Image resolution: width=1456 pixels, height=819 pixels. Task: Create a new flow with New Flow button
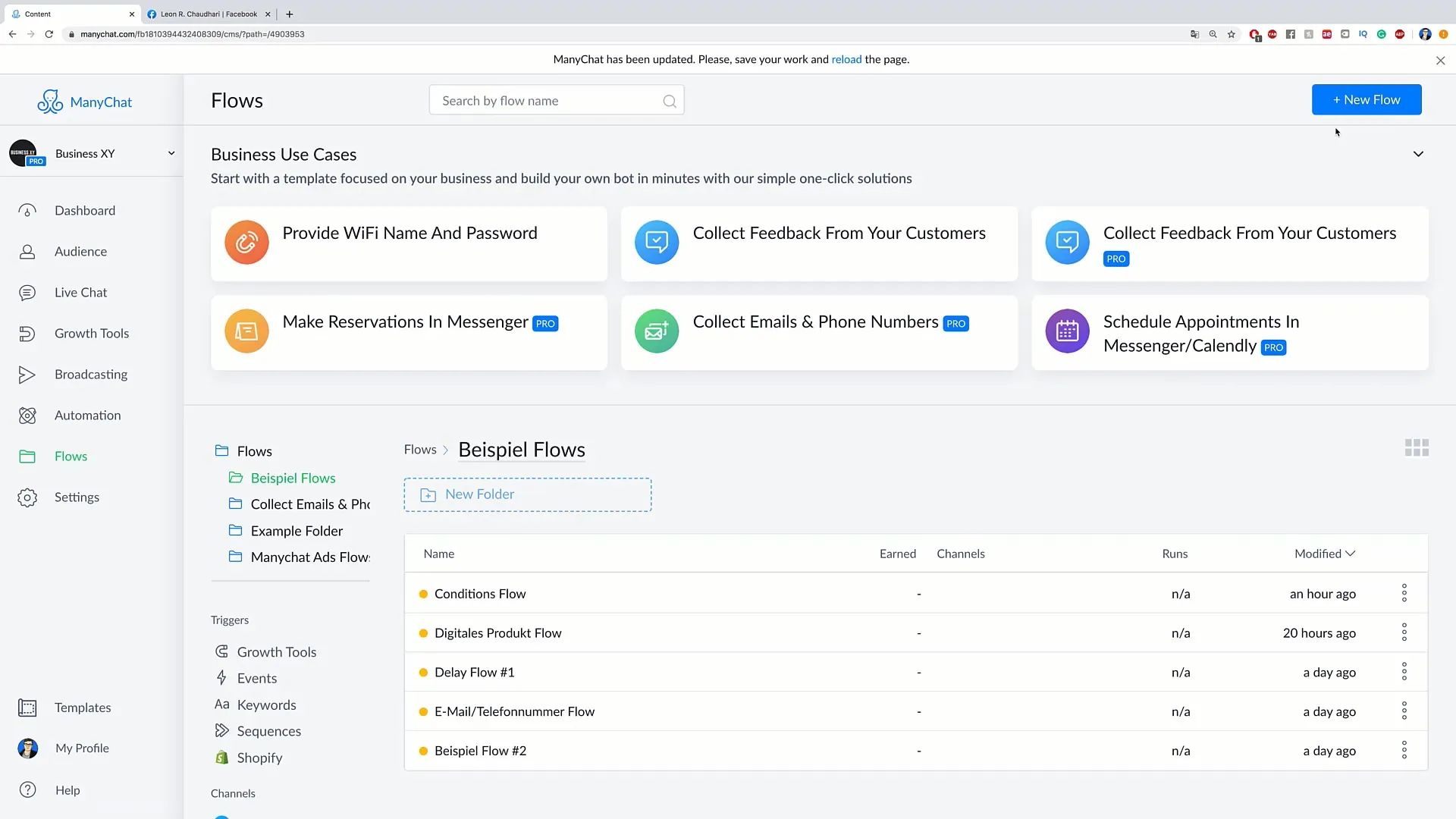1367,99
